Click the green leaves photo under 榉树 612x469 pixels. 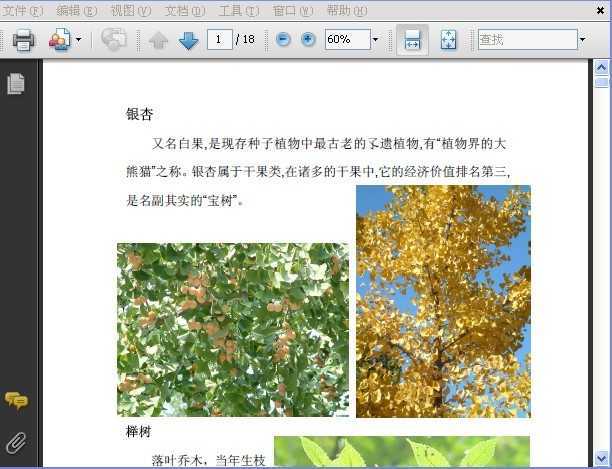[402, 451]
